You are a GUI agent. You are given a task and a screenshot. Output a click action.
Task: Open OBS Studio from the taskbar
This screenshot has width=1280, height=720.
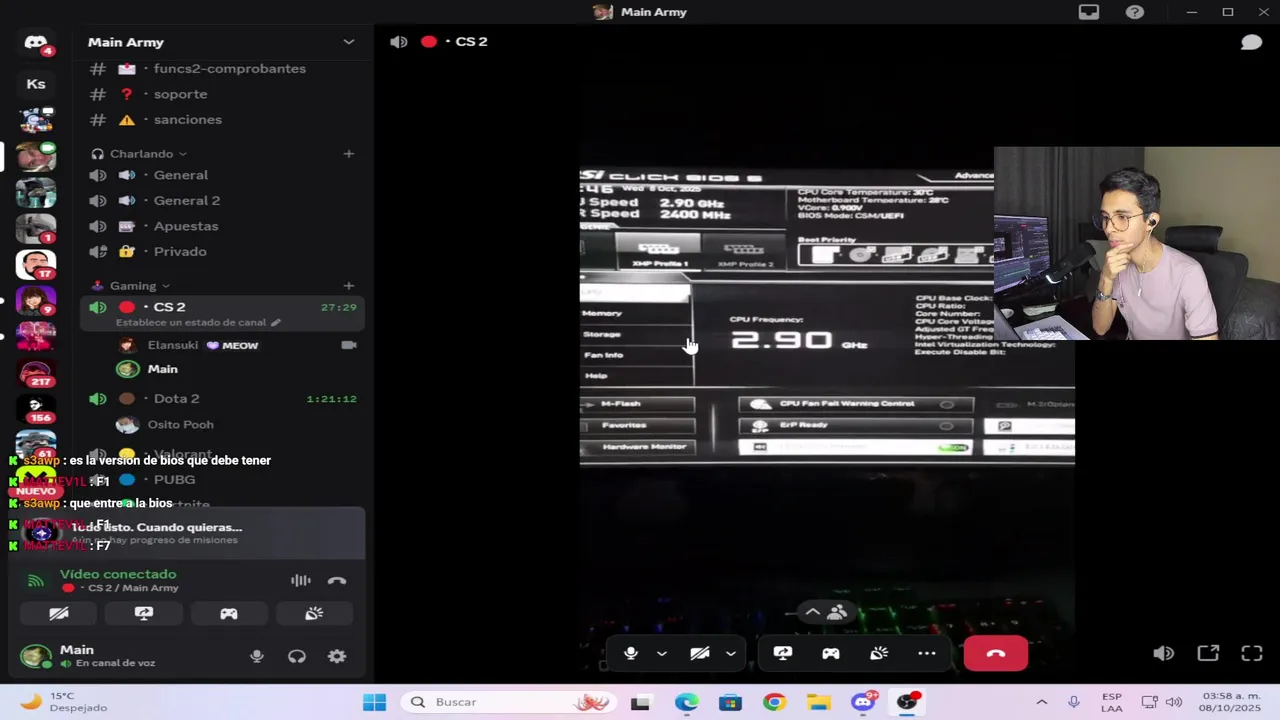pos(908,702)
